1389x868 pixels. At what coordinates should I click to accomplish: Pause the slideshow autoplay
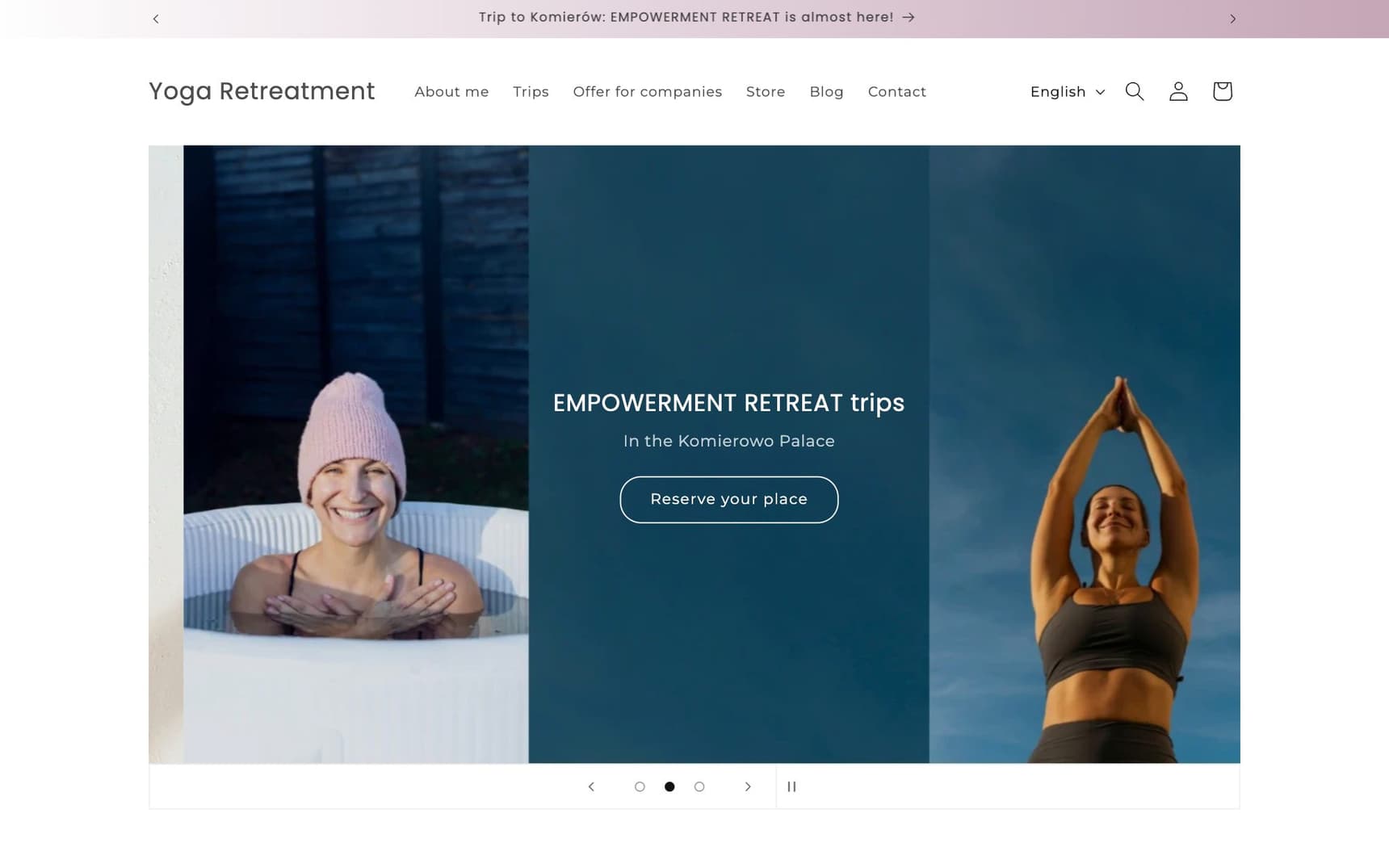click(791, 786)
